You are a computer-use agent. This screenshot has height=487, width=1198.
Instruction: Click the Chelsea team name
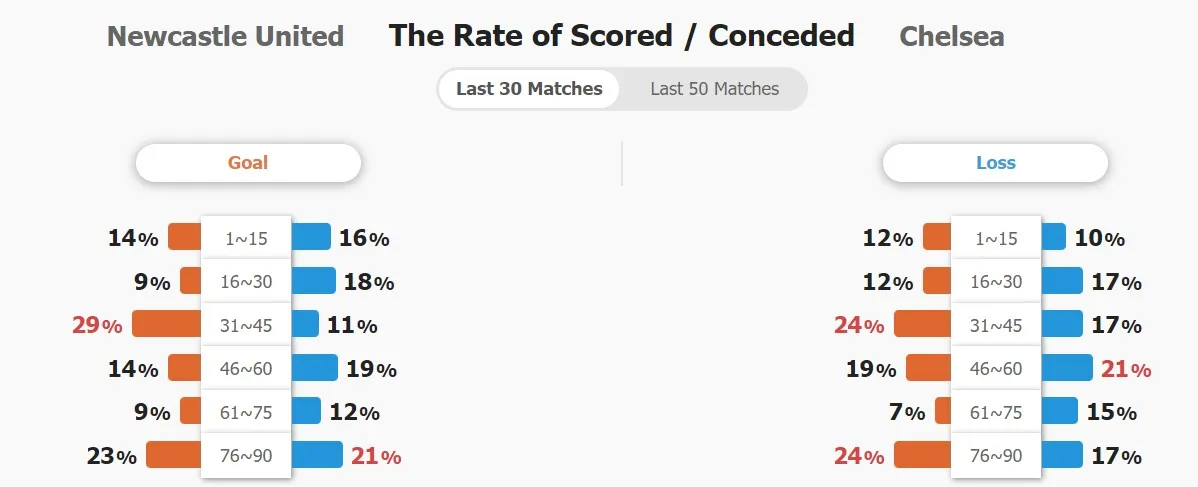point(952,36)
